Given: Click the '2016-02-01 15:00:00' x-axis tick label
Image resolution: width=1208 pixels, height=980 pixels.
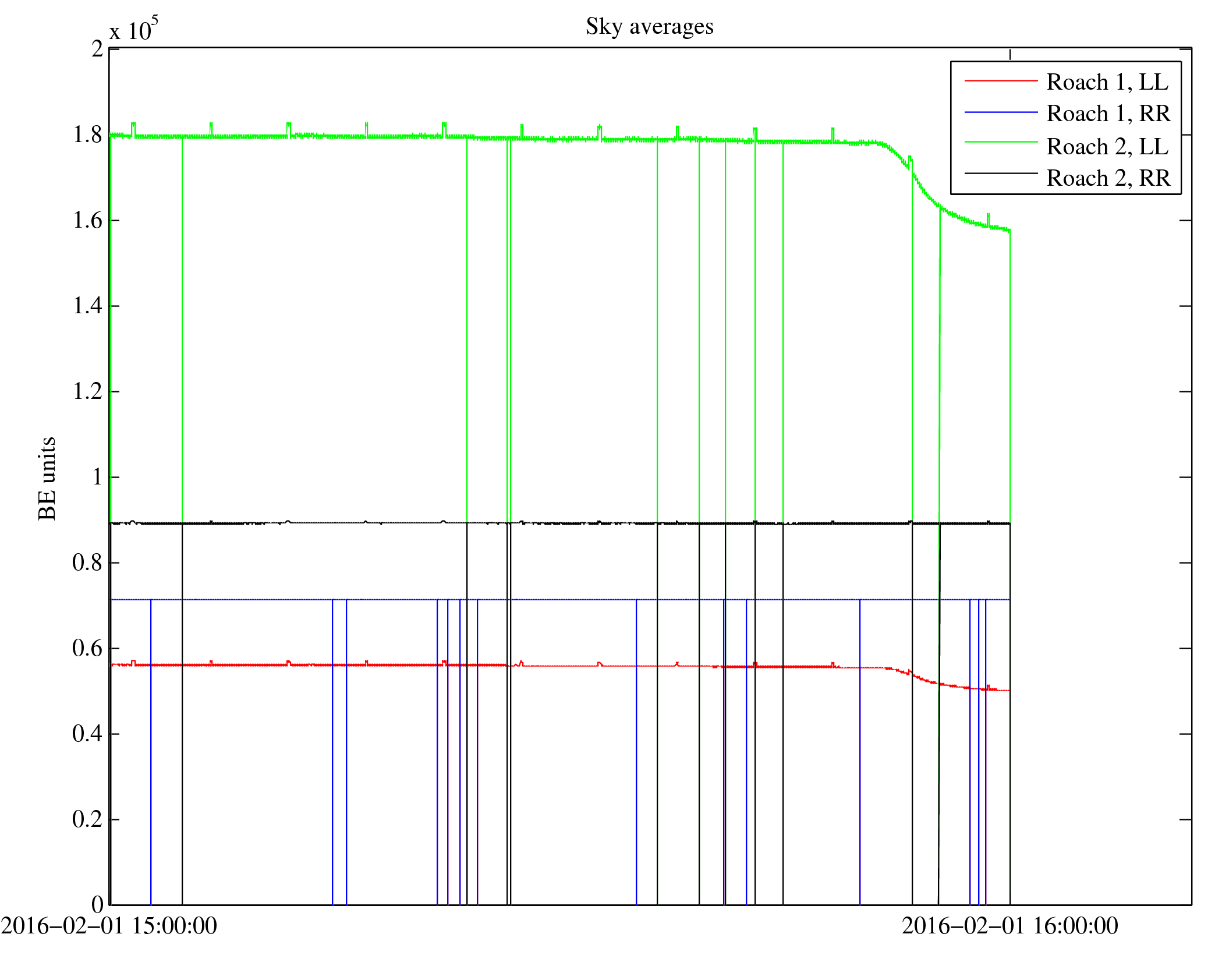Looking at the screenshot, I should (109, 926).
